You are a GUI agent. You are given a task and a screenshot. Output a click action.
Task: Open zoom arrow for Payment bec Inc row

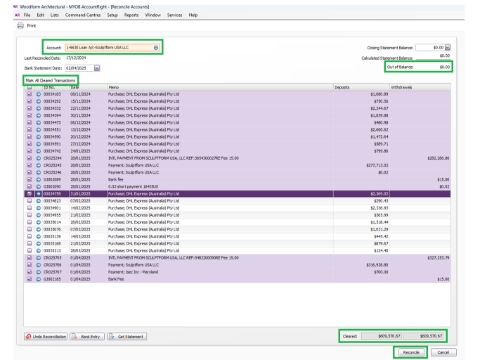tap(38, 272)
